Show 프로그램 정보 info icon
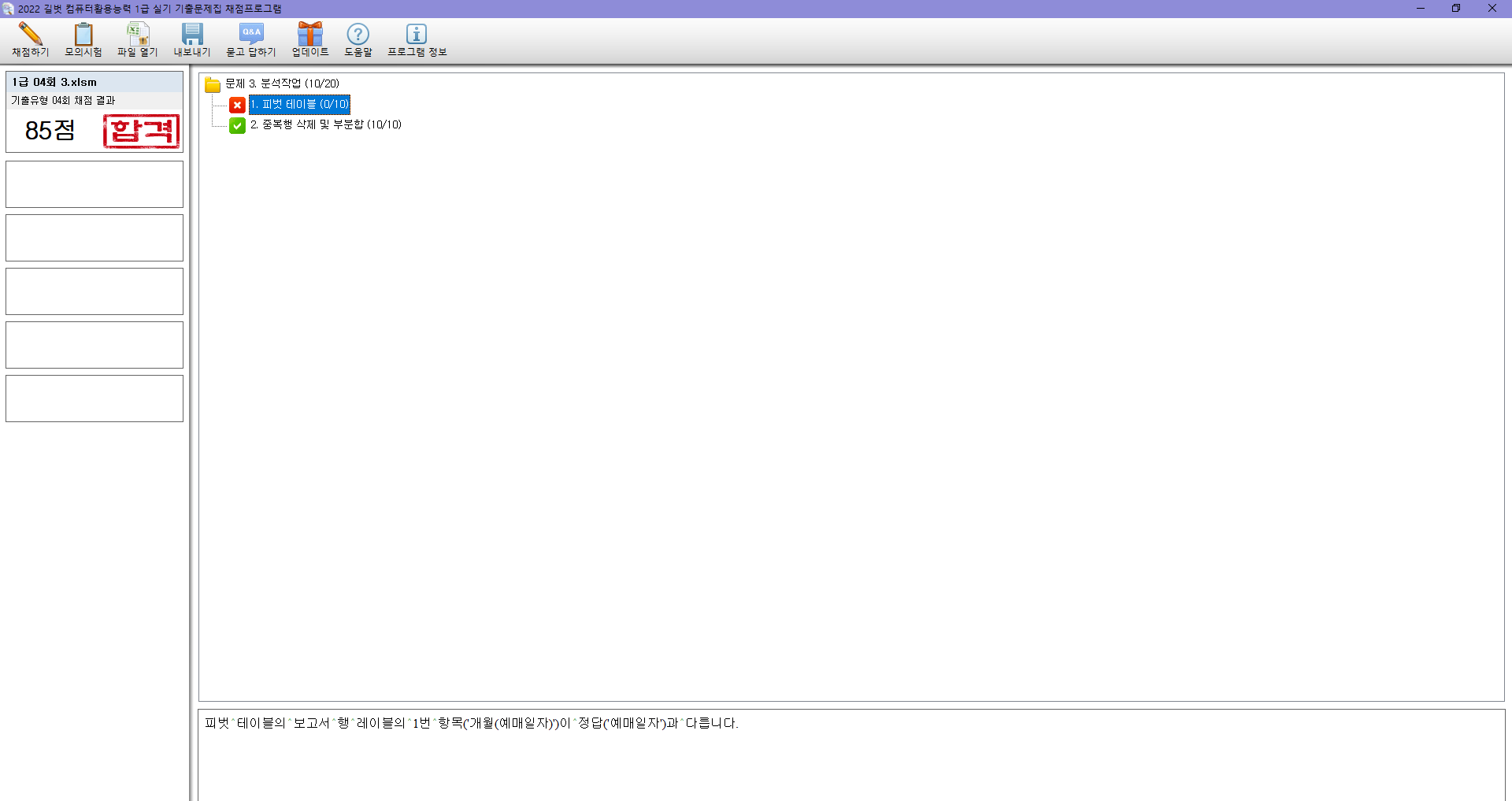Image resolution: width=1512 pixels, height=801 pixels. (x=417, y=35)
